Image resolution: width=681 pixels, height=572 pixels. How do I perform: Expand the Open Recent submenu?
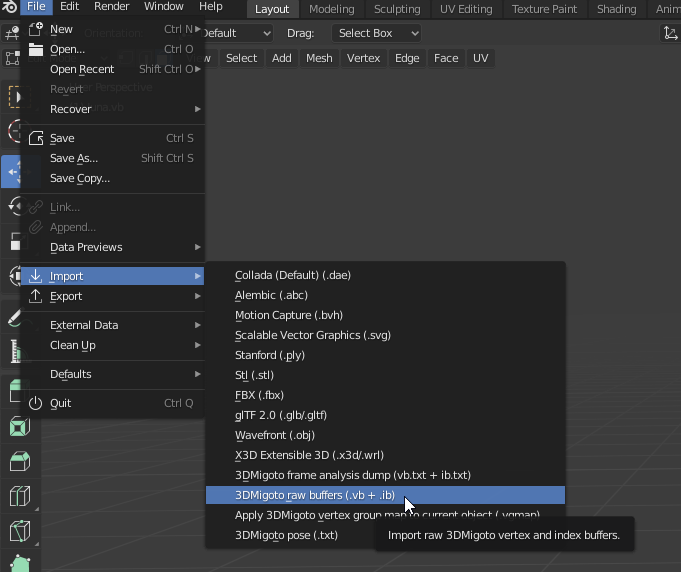pyautogui.click(x=112, y=69)
